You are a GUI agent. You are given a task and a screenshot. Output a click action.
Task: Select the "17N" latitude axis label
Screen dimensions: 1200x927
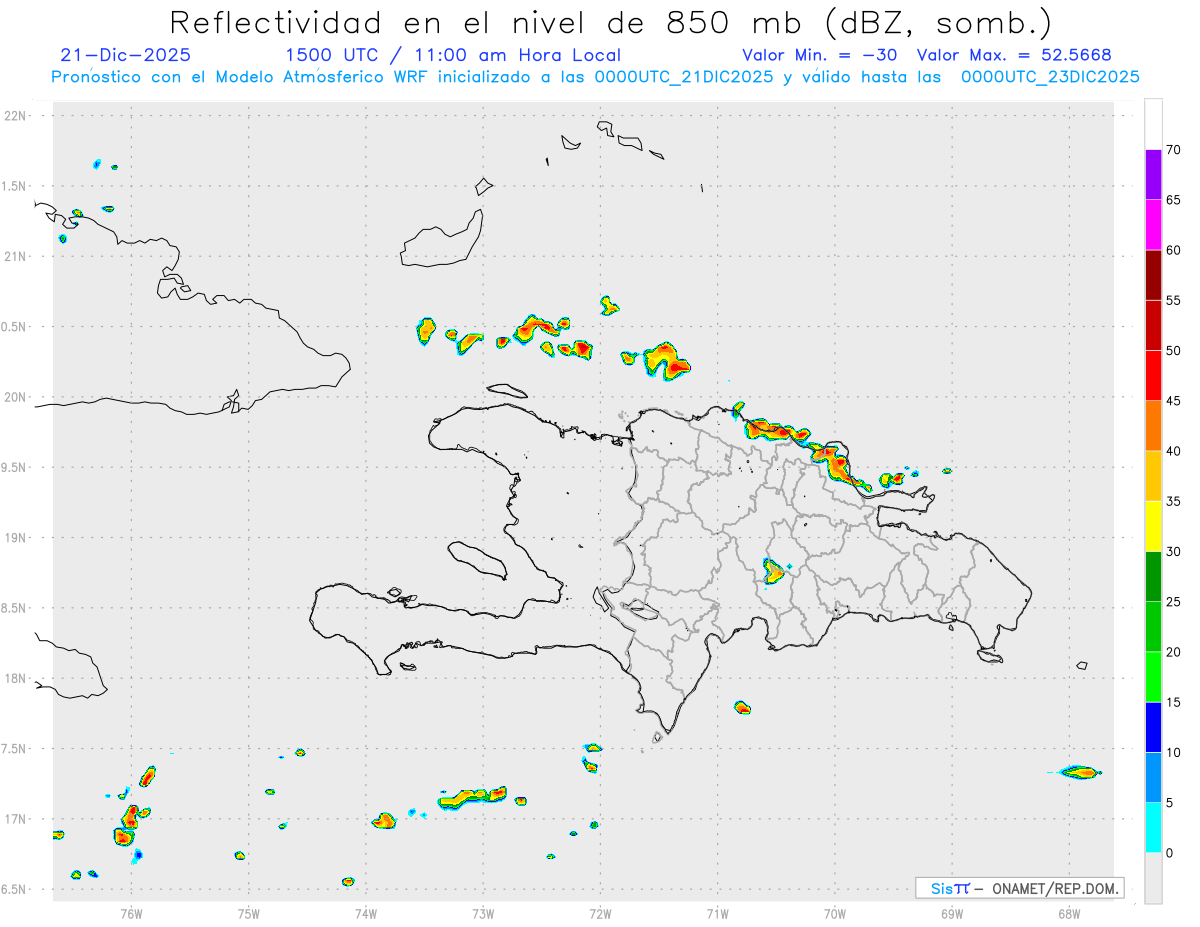(x=17, y=819)
